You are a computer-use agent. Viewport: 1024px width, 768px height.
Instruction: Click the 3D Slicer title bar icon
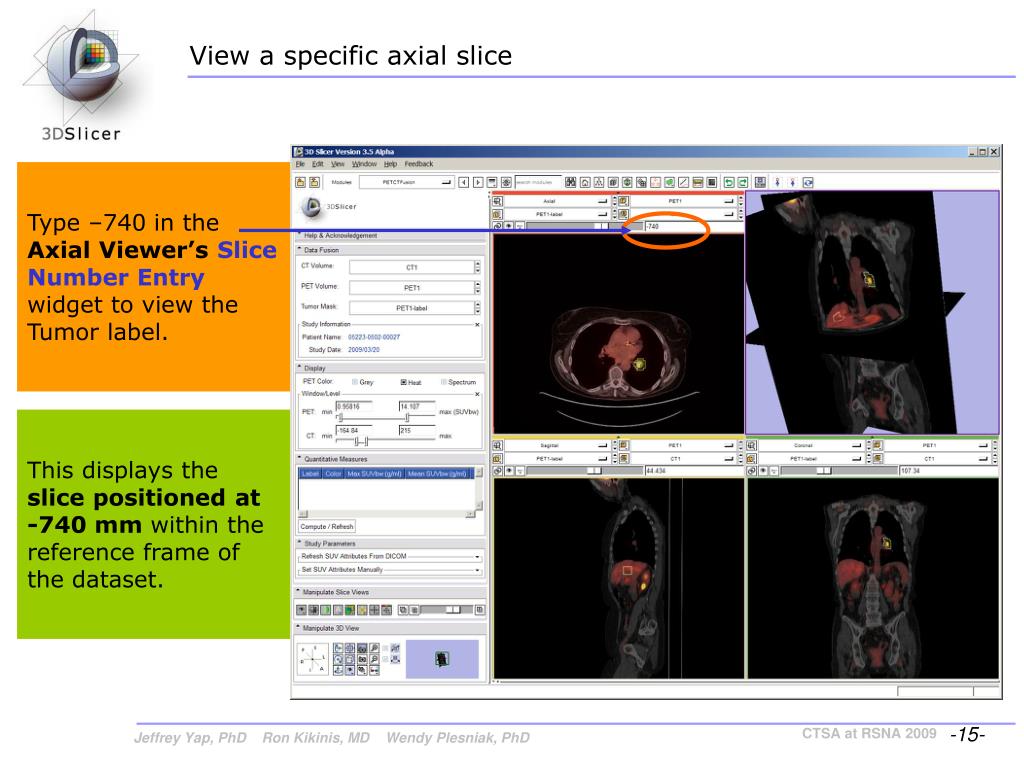point(298,152)
